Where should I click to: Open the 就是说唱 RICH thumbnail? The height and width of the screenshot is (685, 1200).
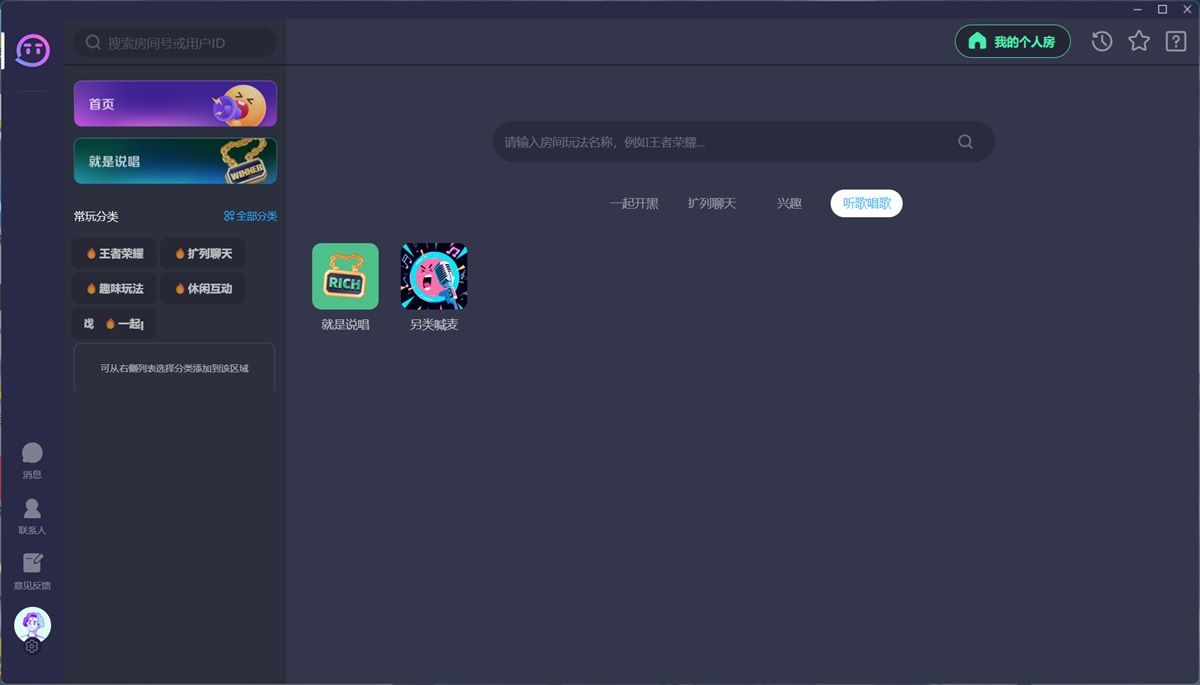click(345, 277)
